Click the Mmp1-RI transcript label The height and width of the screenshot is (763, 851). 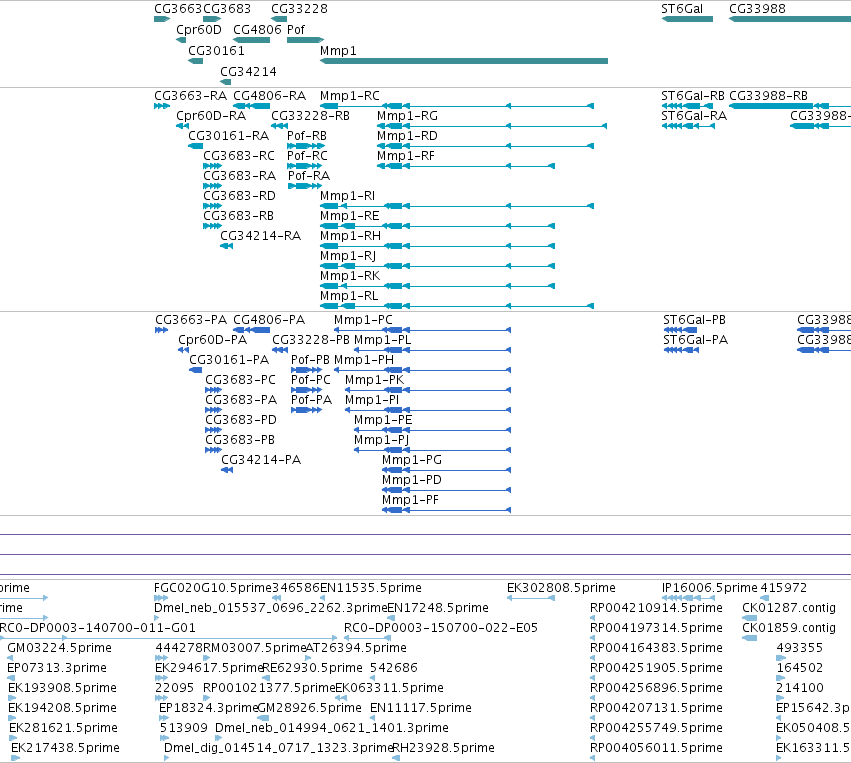point(347,195)
